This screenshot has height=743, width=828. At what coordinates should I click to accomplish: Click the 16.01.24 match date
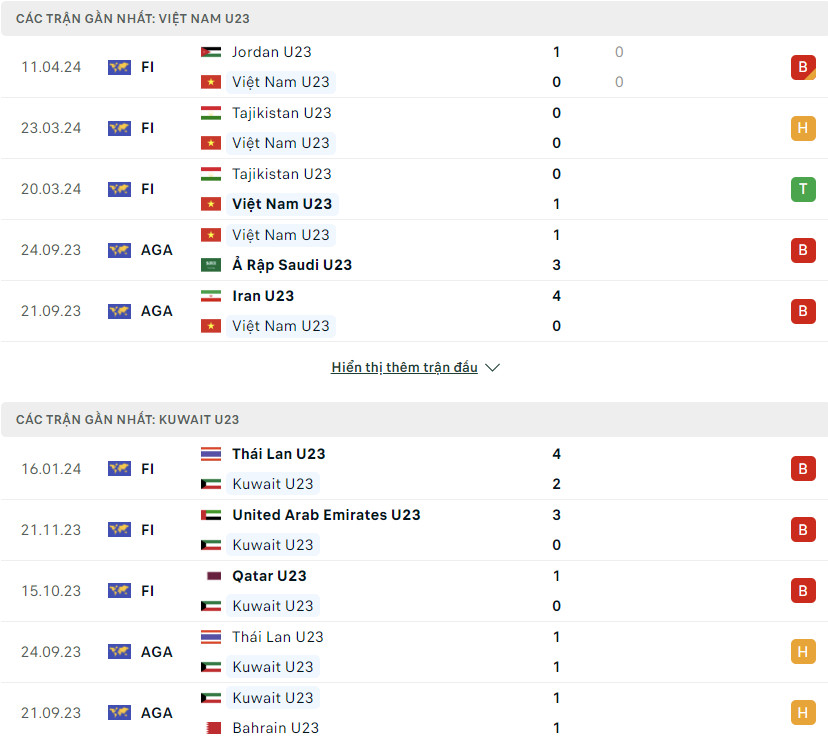[x=49, y=468]
